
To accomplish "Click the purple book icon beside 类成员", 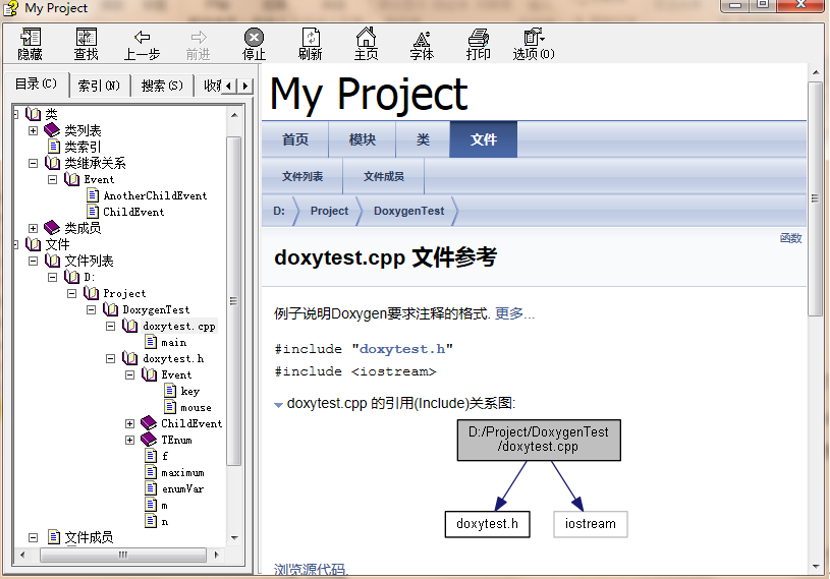I will tap(52, 228).
